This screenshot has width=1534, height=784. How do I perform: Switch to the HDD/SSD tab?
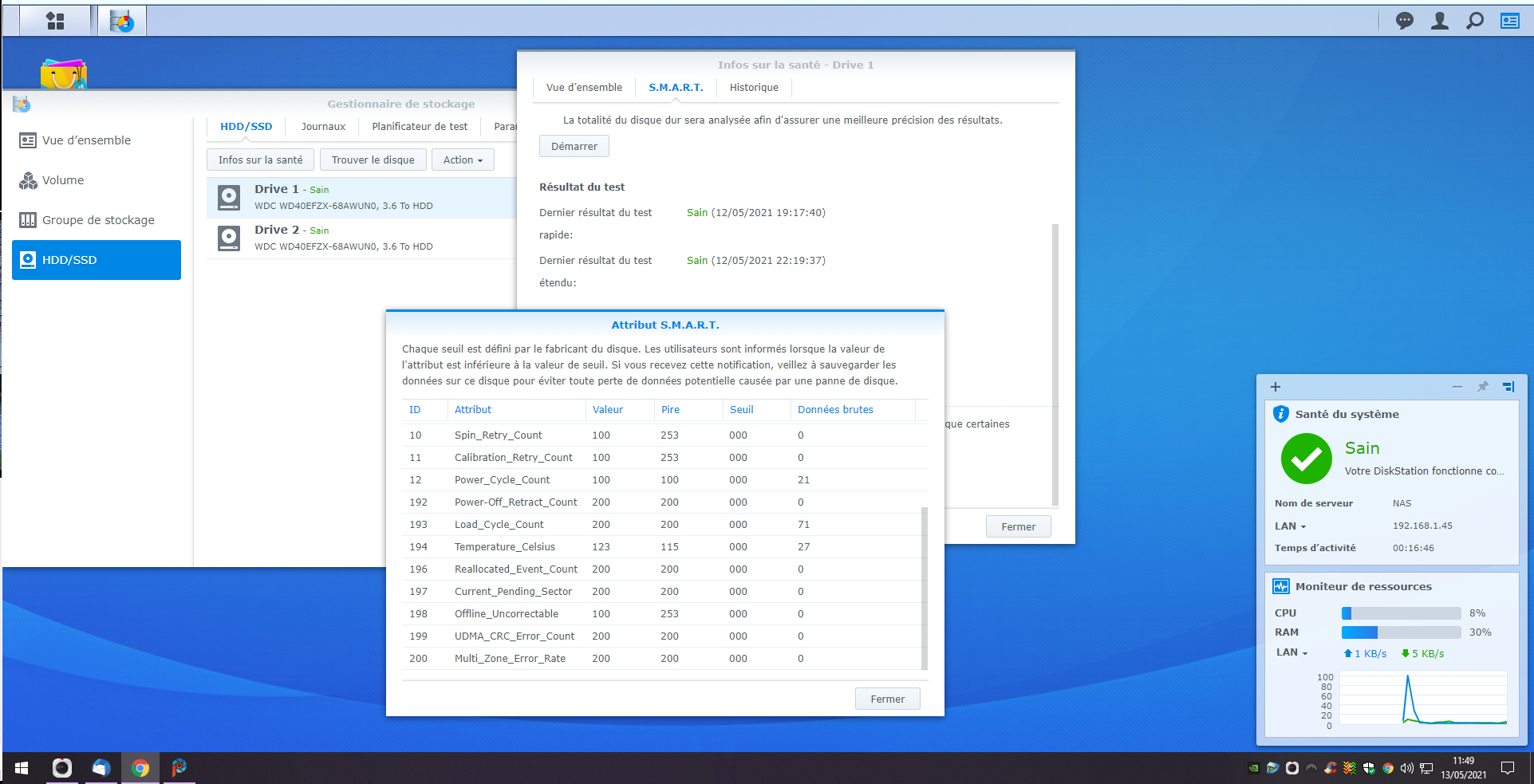click(x=246, y=127)
